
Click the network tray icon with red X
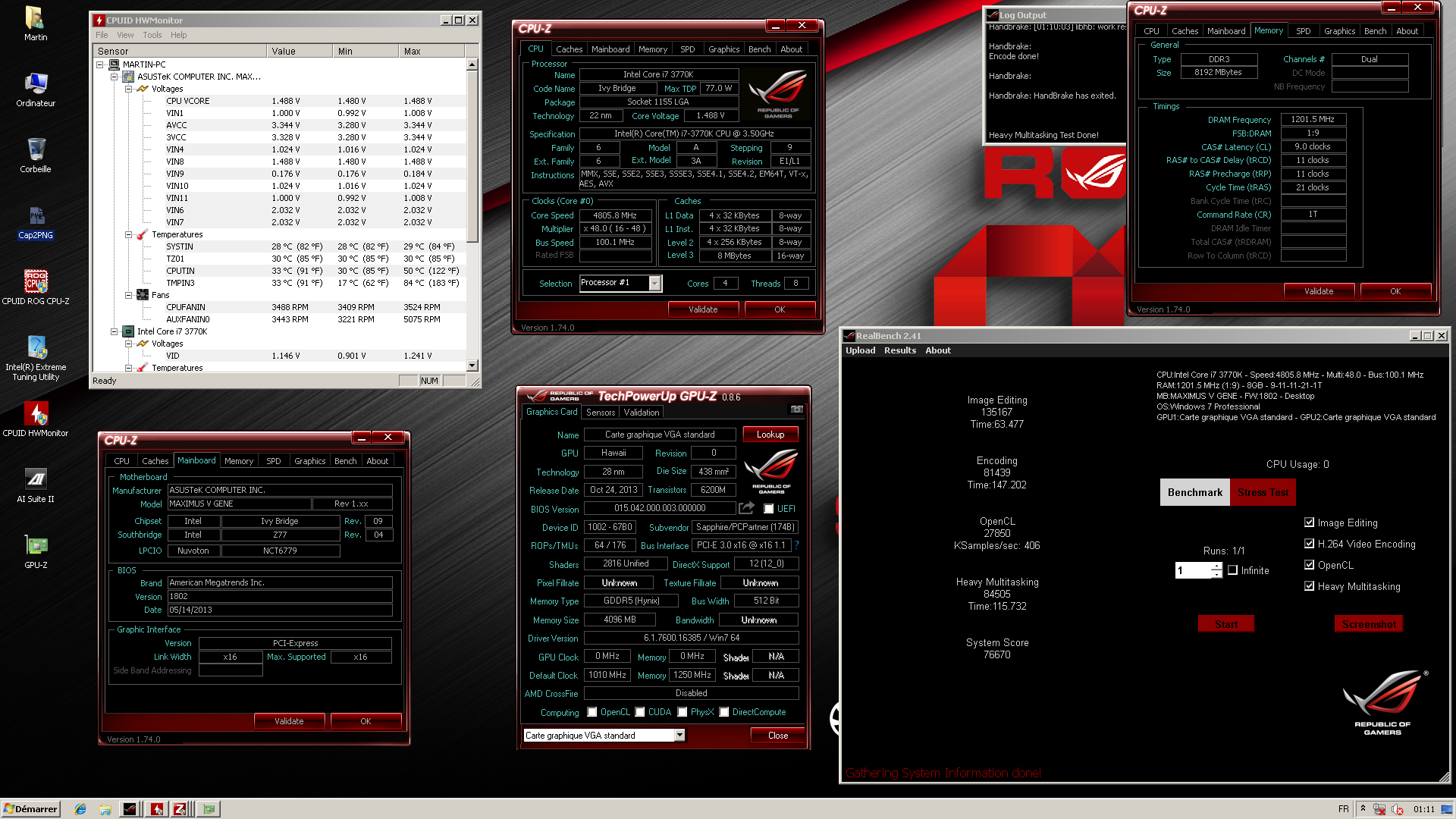pos(1379,809)
